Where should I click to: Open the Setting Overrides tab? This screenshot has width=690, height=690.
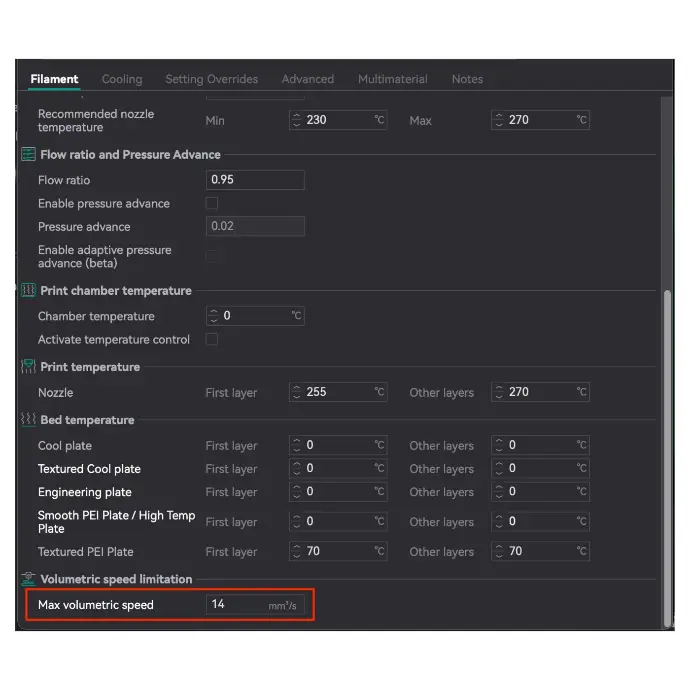211,79
